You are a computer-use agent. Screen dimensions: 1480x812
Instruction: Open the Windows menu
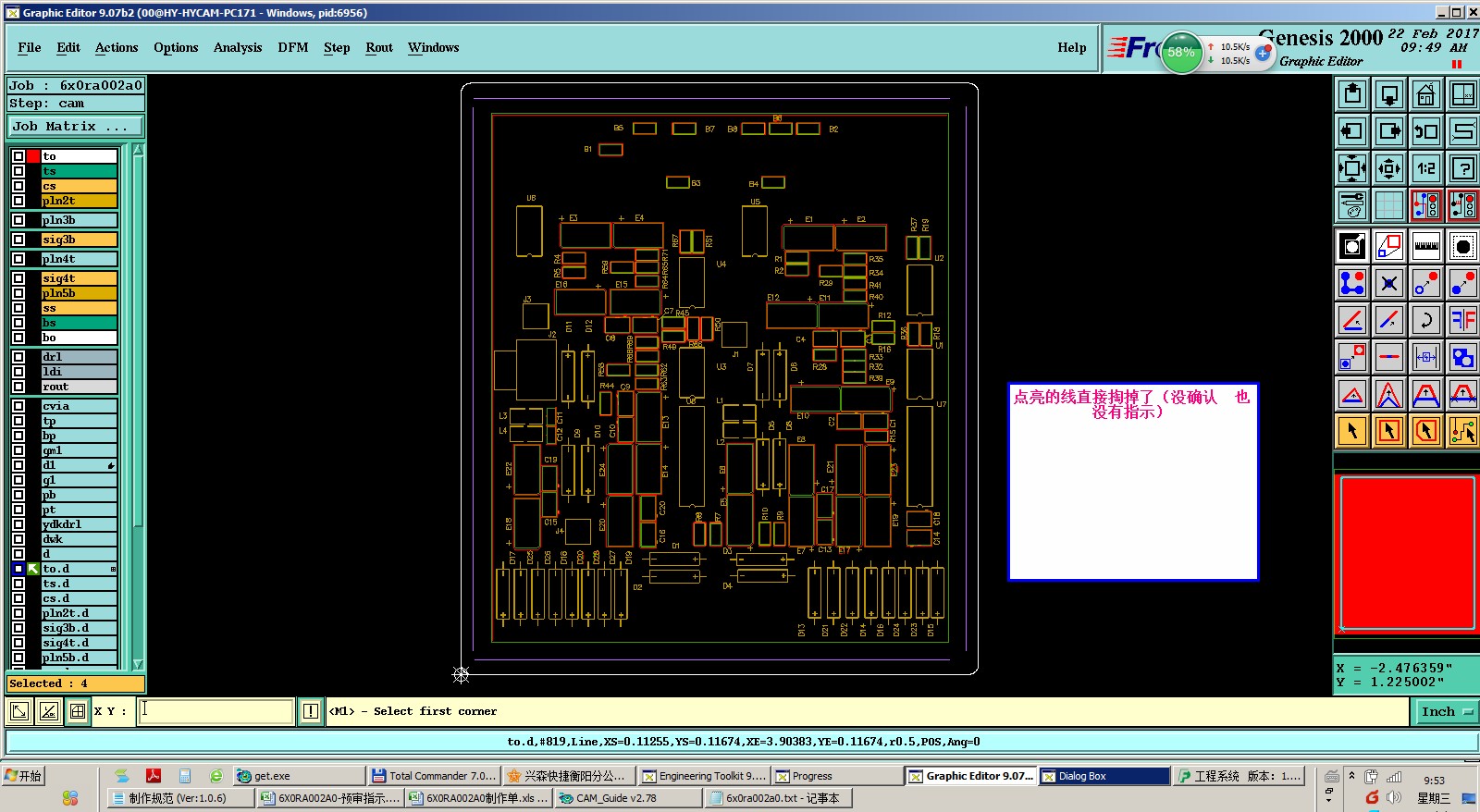433,48
